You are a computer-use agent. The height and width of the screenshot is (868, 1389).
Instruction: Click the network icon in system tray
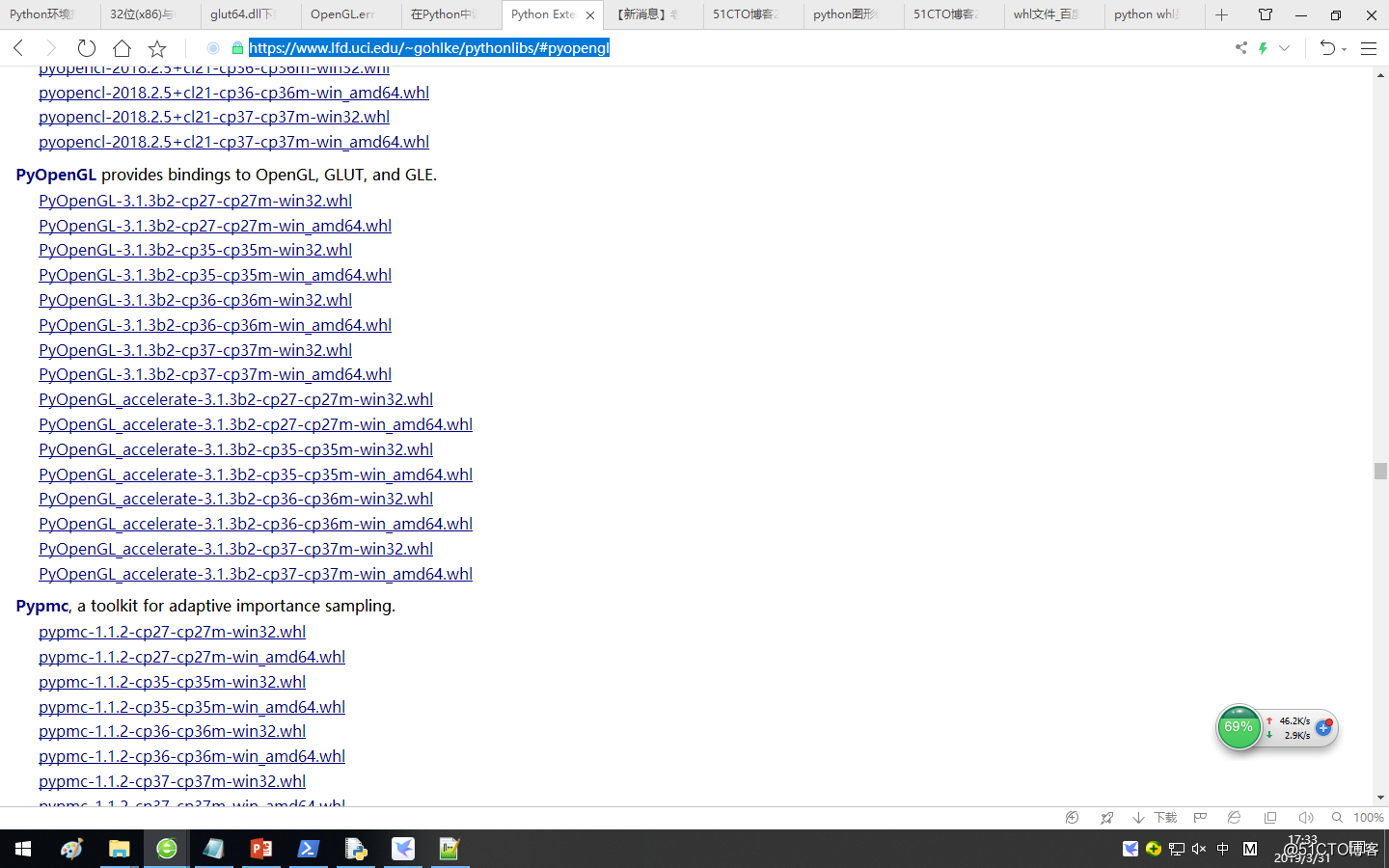point(1177,849)
